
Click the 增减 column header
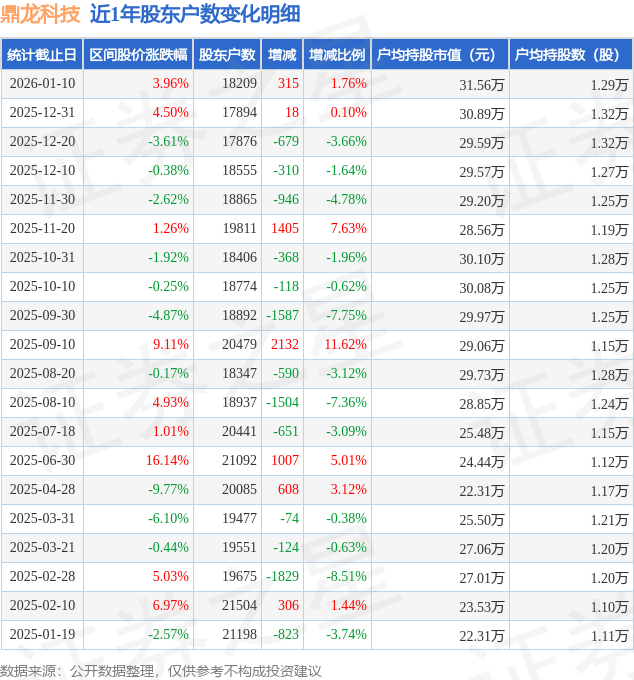[x=282, y=55]
